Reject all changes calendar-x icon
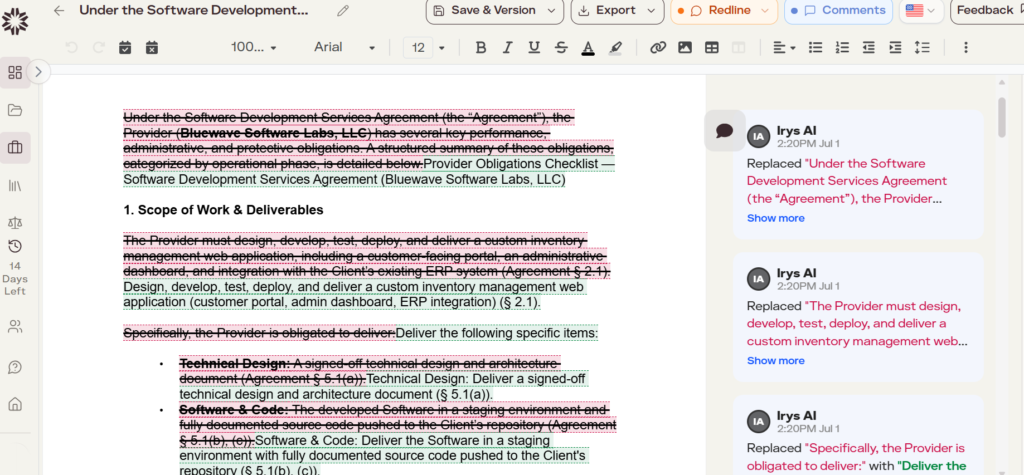This screenshot has height=475, width=1024. click(152, 48)
